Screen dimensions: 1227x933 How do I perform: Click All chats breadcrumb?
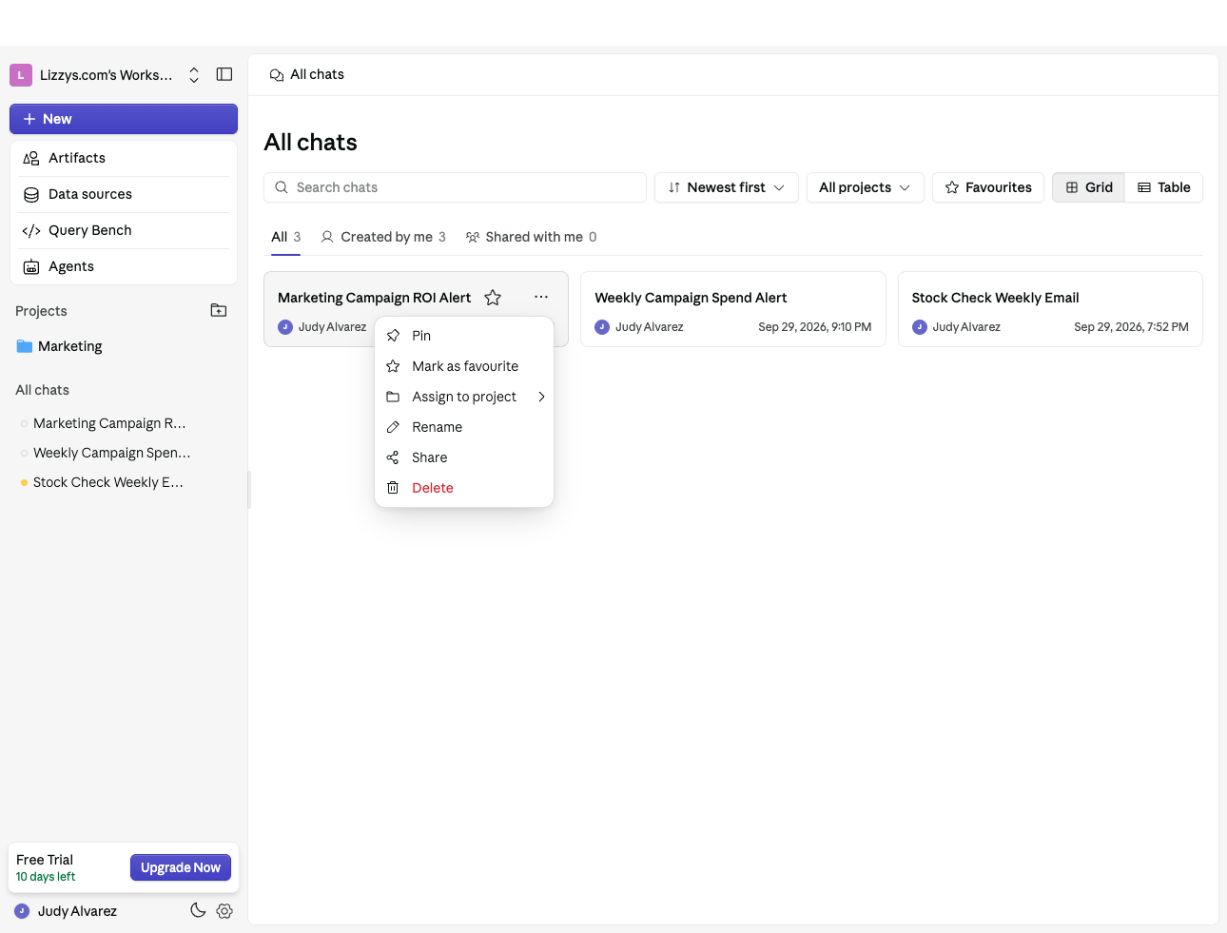(307, 75)
